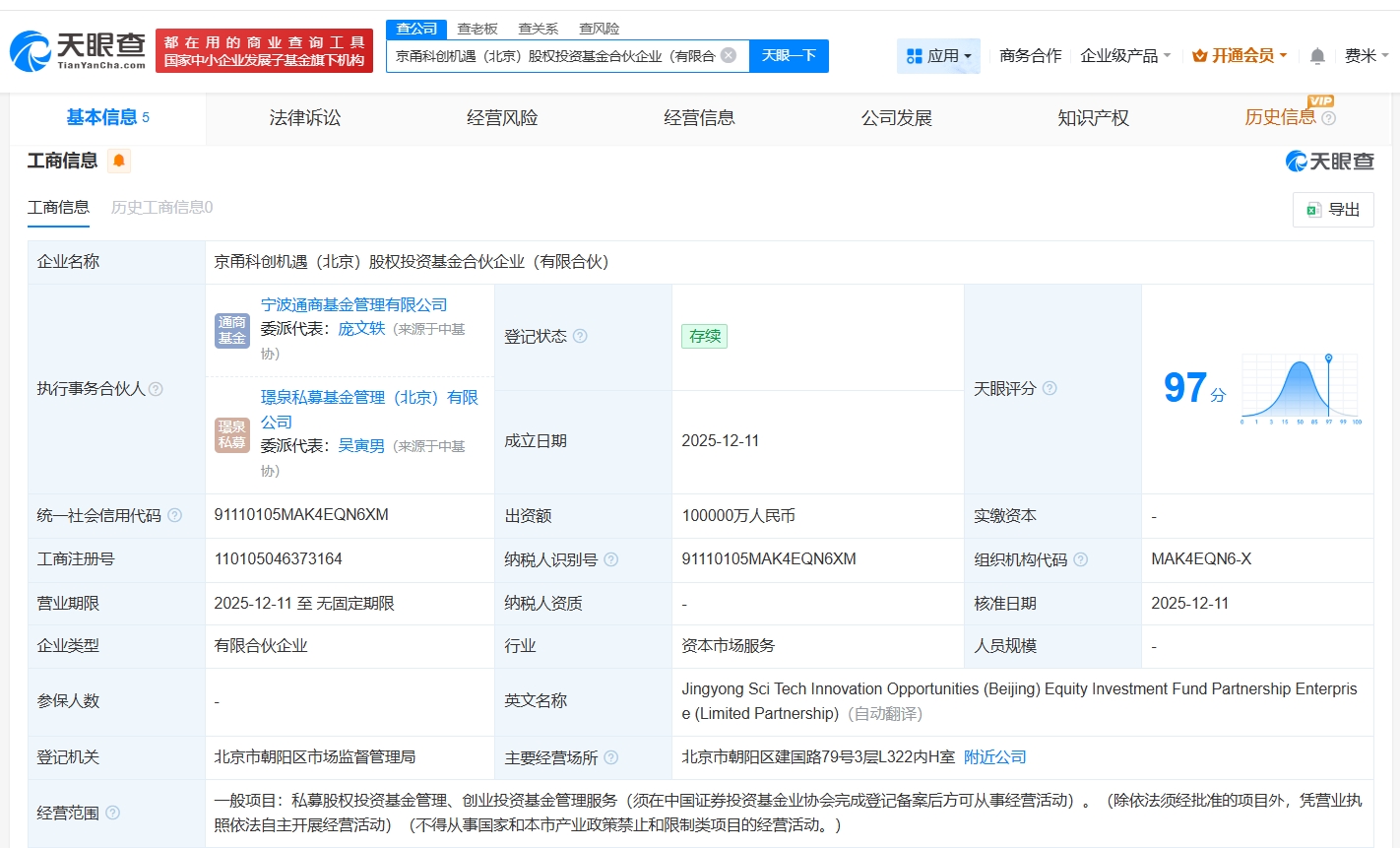Open the help tooltip beside 统一社会信用代码
Viewport: 1400px width, 848px height.
174,514
